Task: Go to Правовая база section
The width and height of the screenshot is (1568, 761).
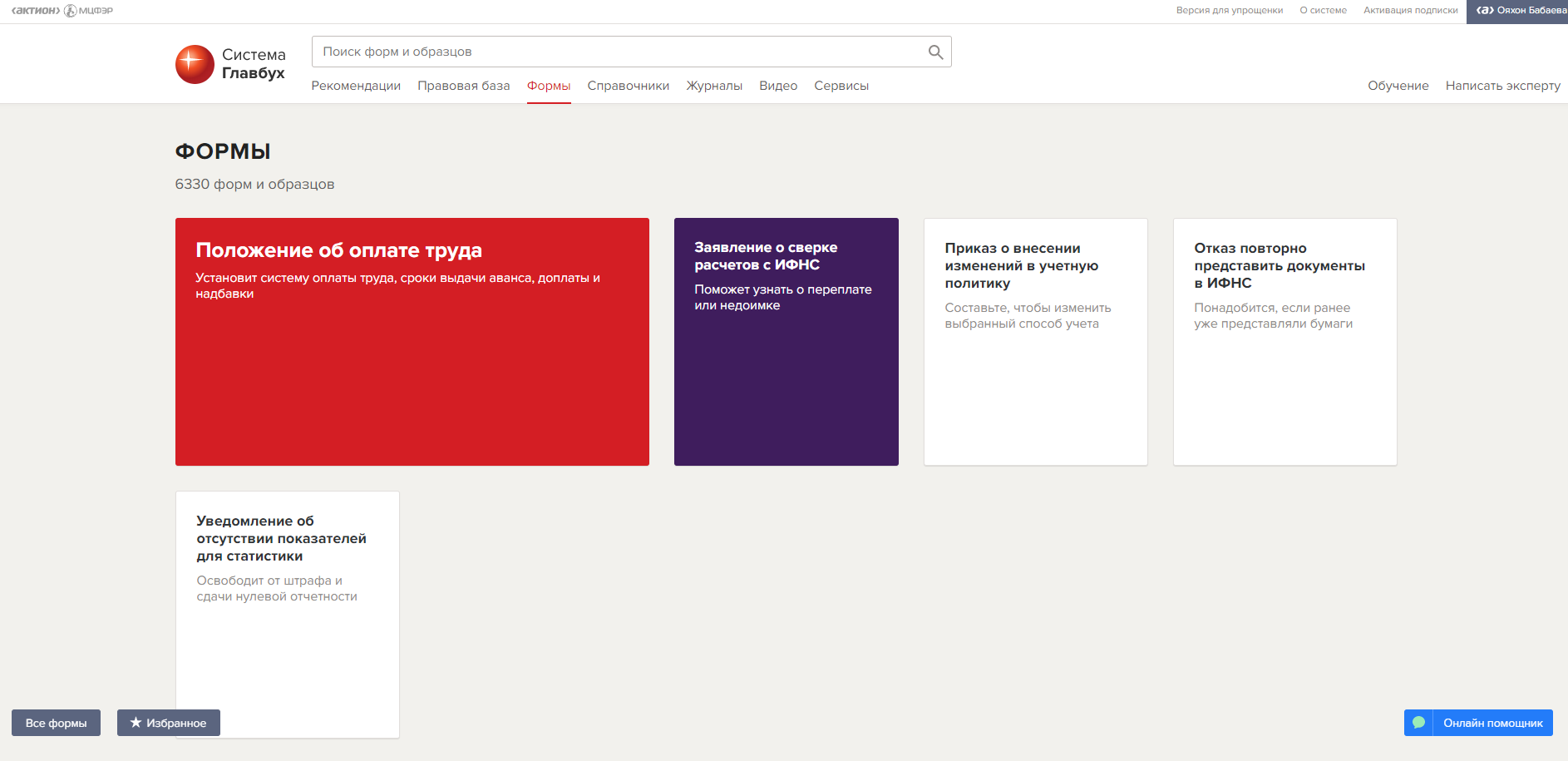Action: click(x=463, y=86)
